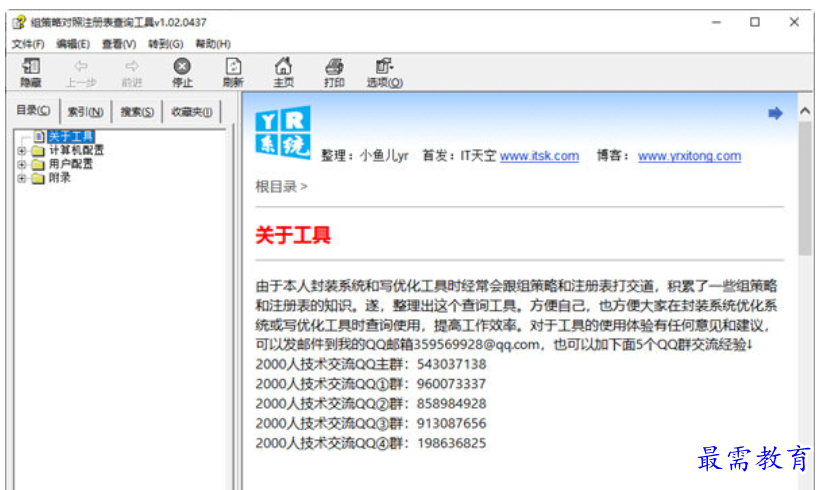Select the 计算机配置 tree label
Viewport: 819px width, 490px height.
(76, 150)
